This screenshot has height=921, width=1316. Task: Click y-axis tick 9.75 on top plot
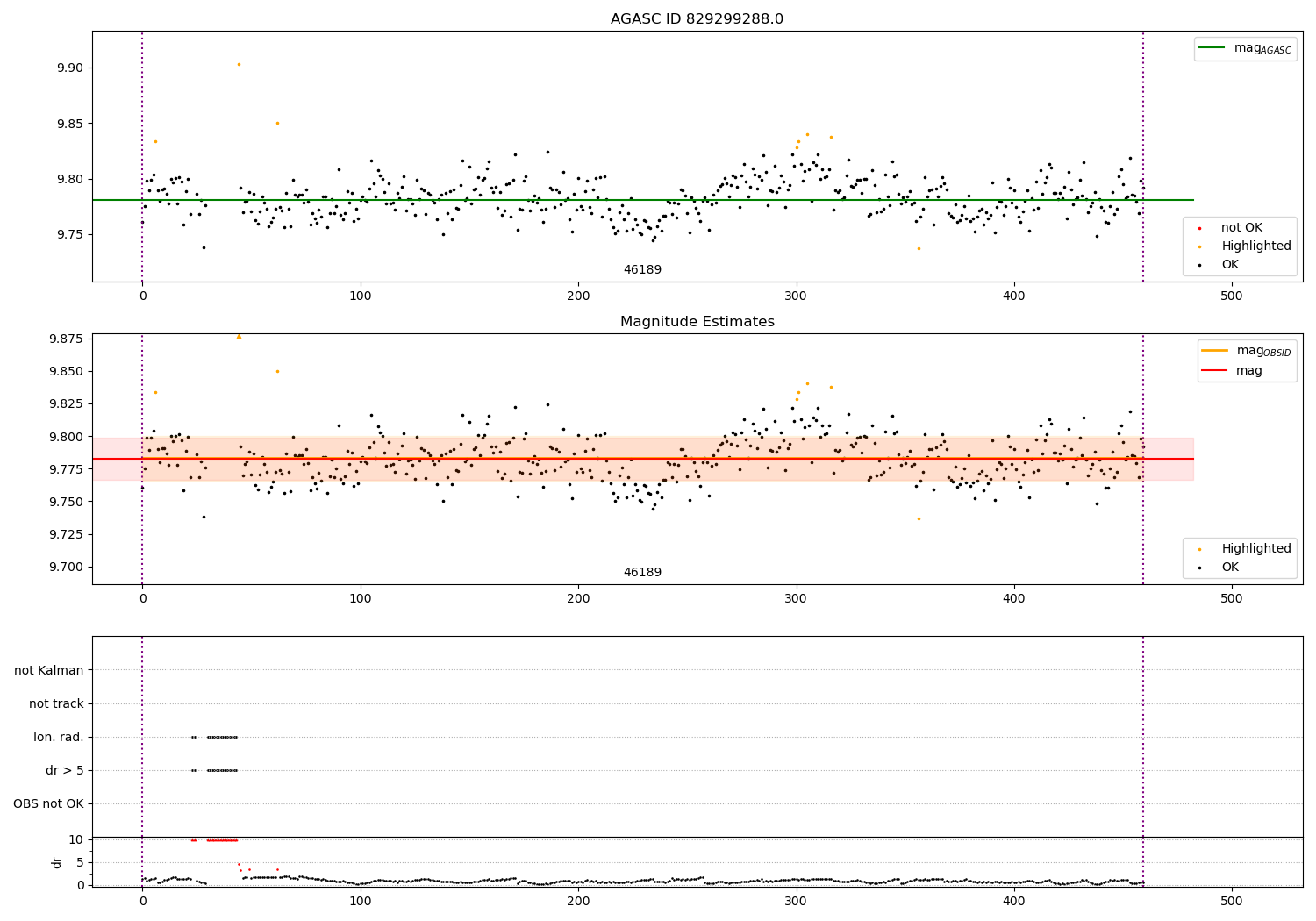point(68,235)
